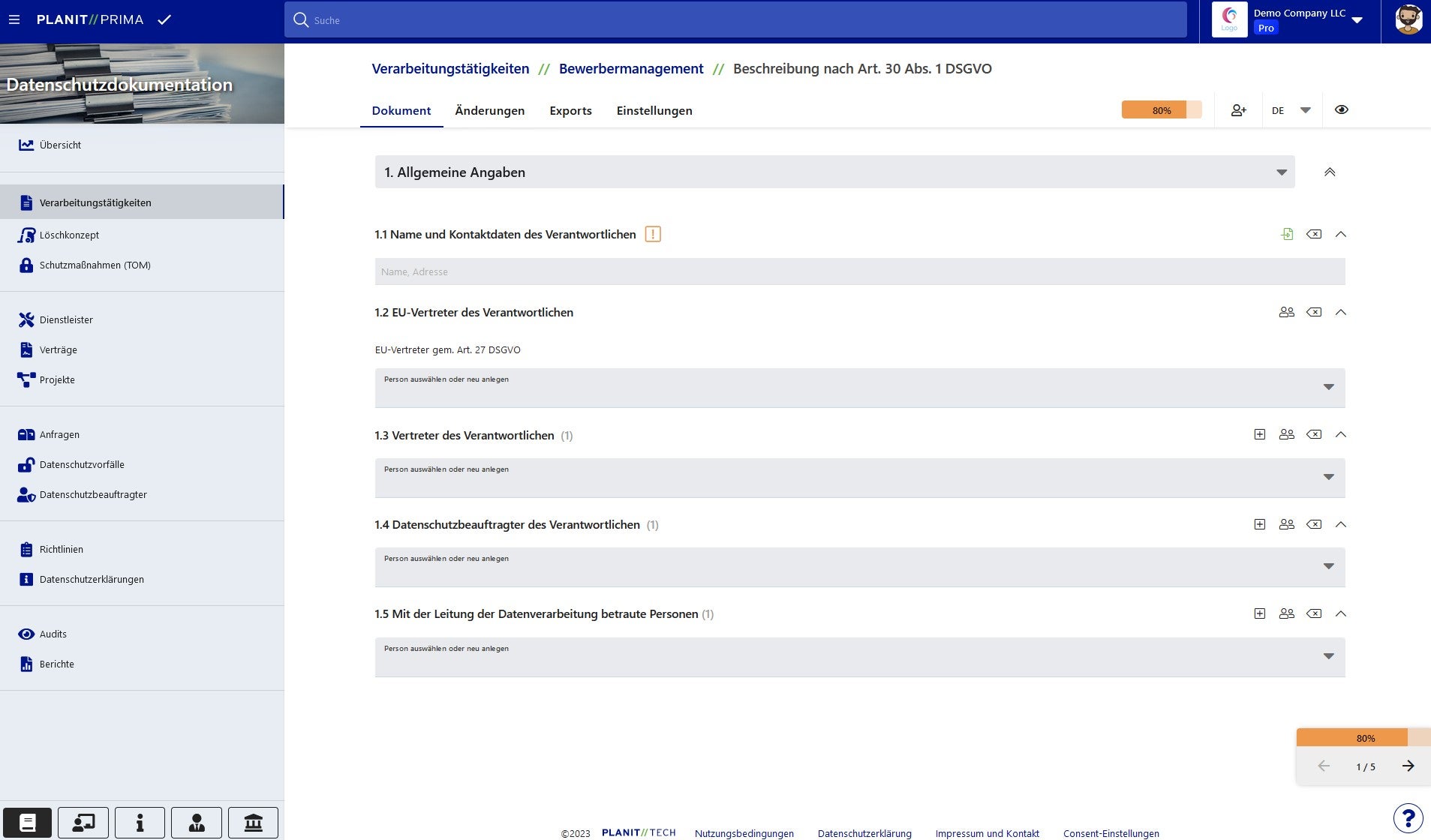This screenshot has height=840, width=1431.
Task: Open the help question mark button
Action: pyautogui.click(x=1408, y=818)
